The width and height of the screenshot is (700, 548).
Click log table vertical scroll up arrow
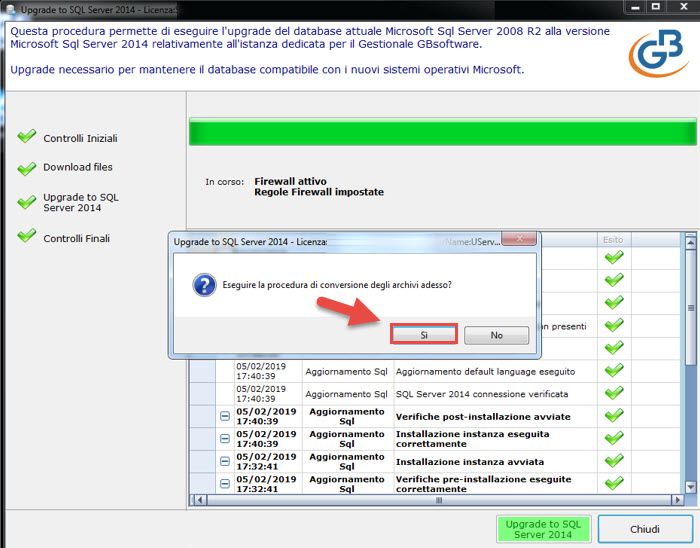point(690,243)
